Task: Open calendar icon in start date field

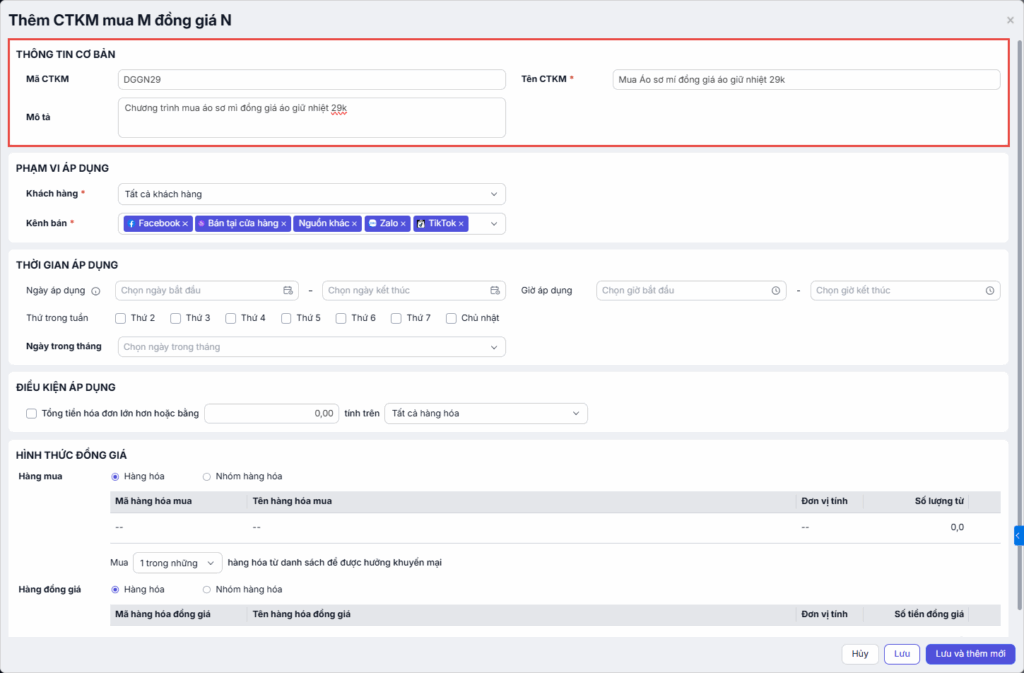Action: click(288, 290)
